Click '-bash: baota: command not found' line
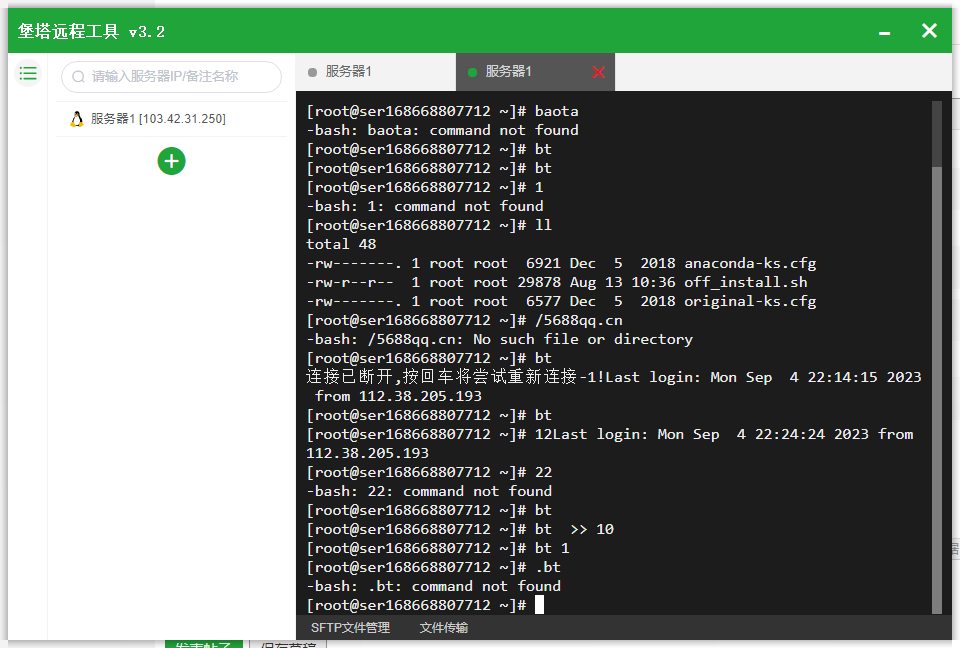960x648 pixels. pos(442,130)
